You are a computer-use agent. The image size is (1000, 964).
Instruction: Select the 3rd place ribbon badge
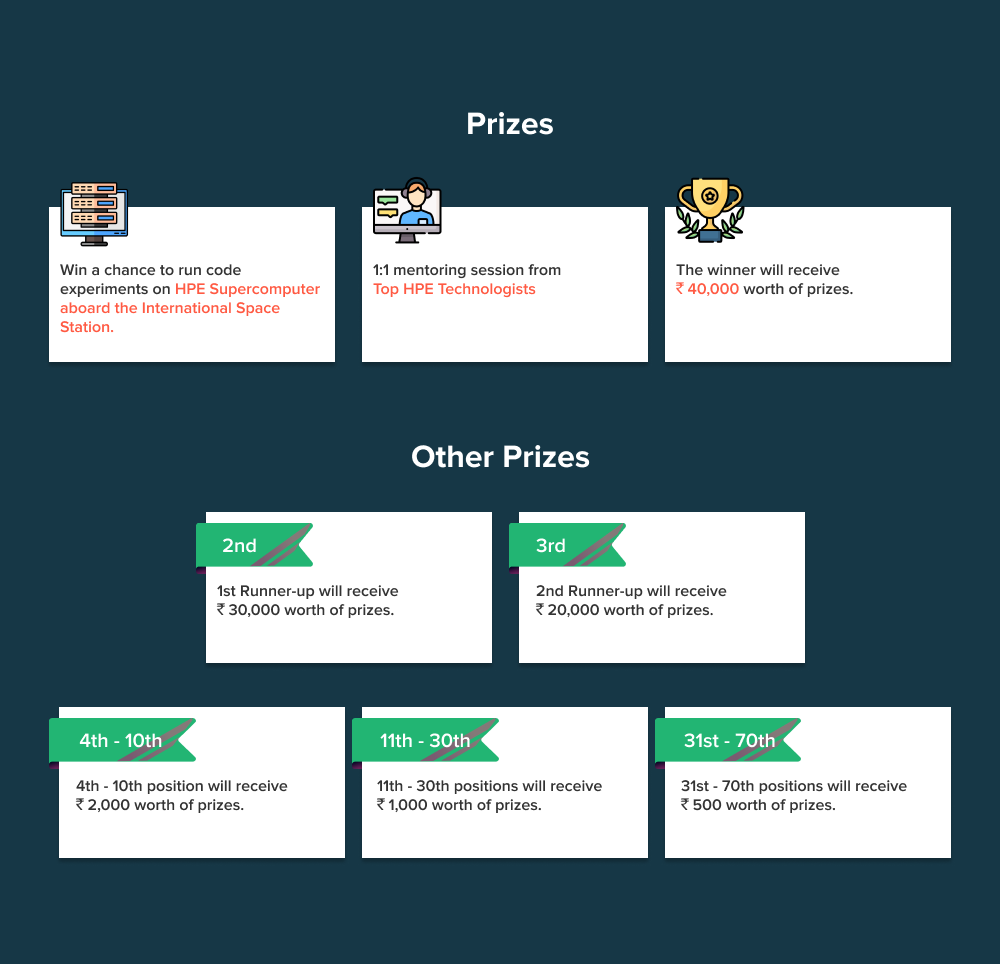click(568, 545)
